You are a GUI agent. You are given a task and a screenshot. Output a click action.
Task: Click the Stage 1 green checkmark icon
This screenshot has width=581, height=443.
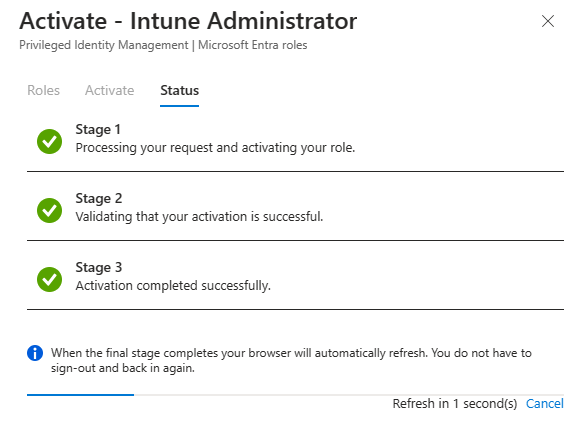[49, 141]
